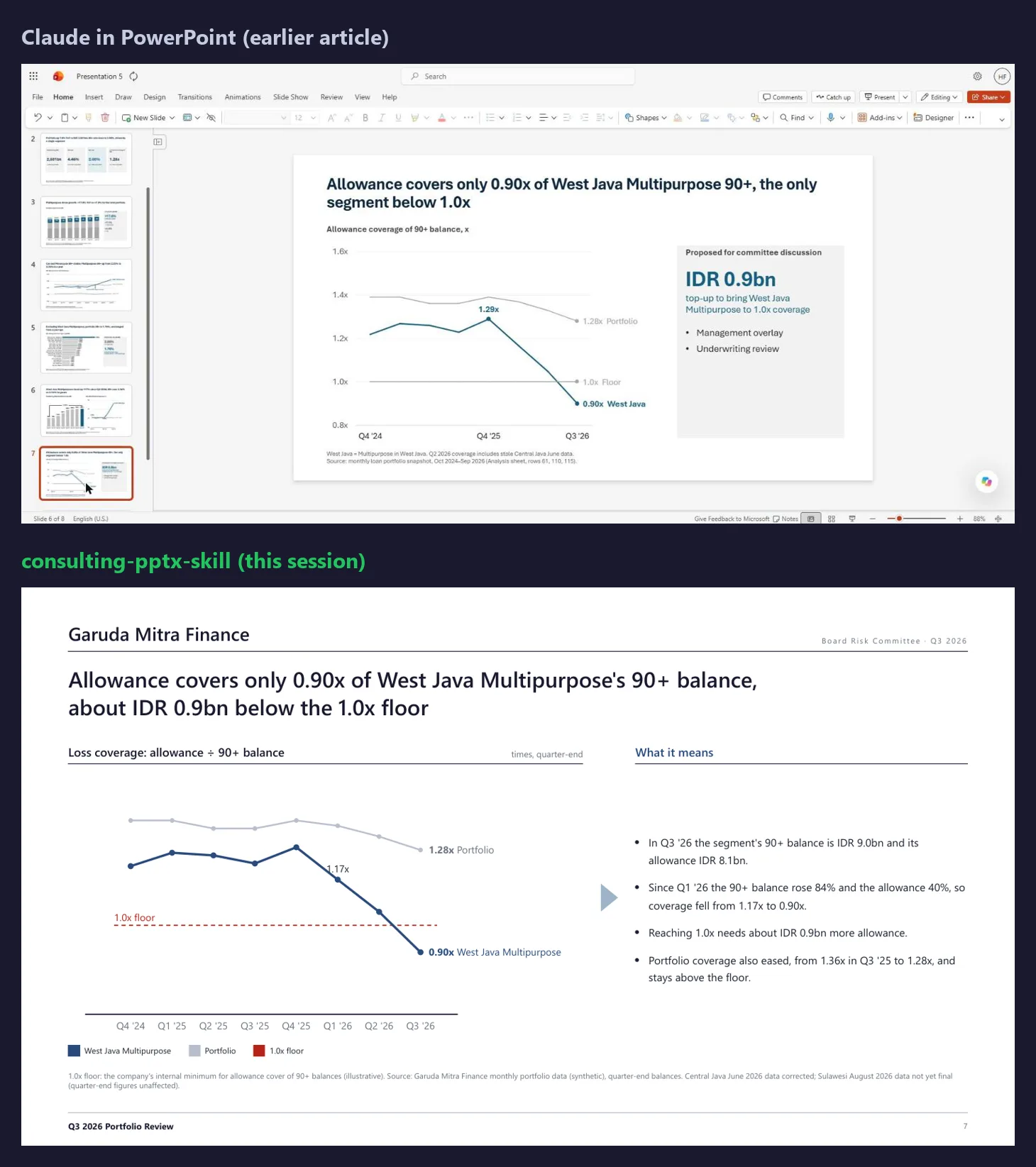The image size is (1036, 1167).
Task: Toggle Underline formatting
Action: click(398, 118)
